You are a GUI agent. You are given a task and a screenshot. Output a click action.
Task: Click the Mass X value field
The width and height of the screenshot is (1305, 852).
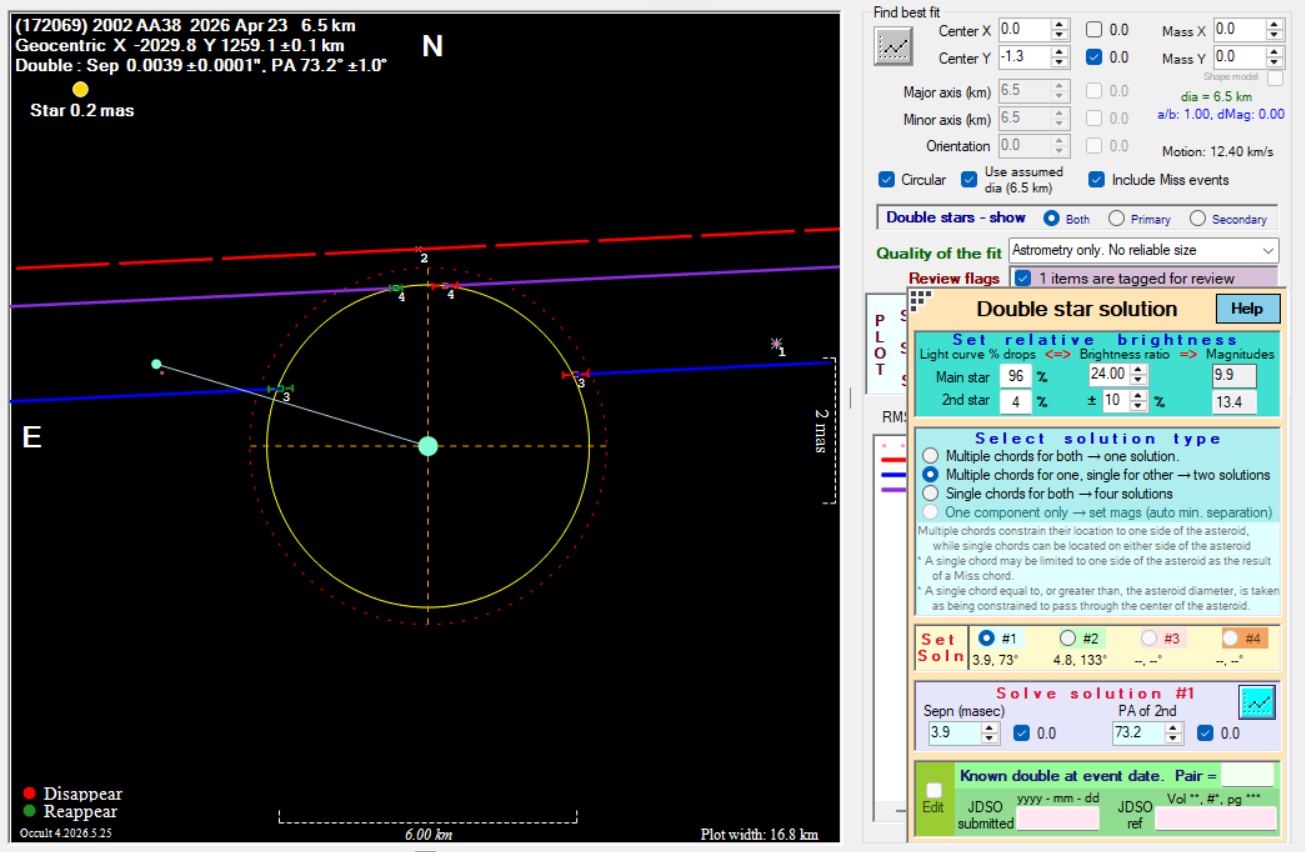coord(1240,30)
